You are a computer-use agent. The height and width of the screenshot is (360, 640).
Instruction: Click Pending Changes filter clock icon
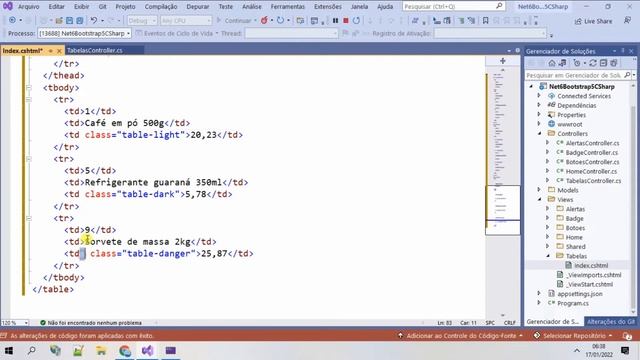(x=577, y=63)
